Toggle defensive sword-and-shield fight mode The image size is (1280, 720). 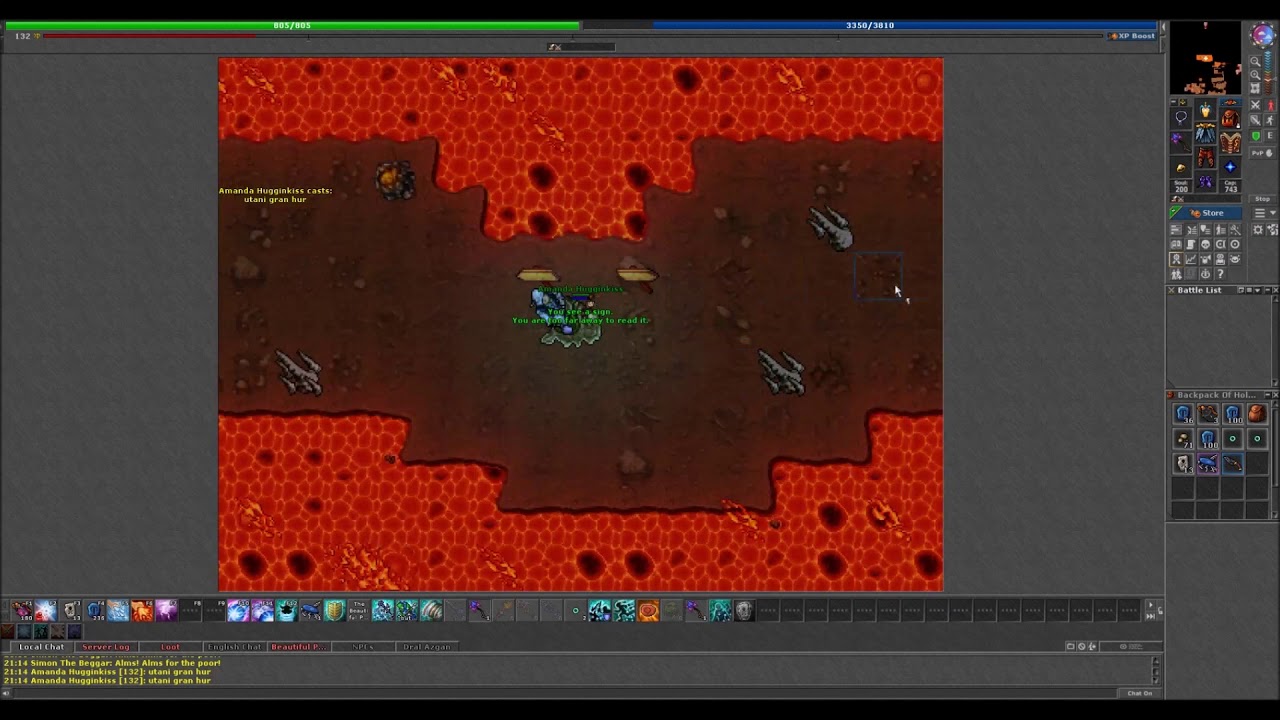(x=1255, y=120)
